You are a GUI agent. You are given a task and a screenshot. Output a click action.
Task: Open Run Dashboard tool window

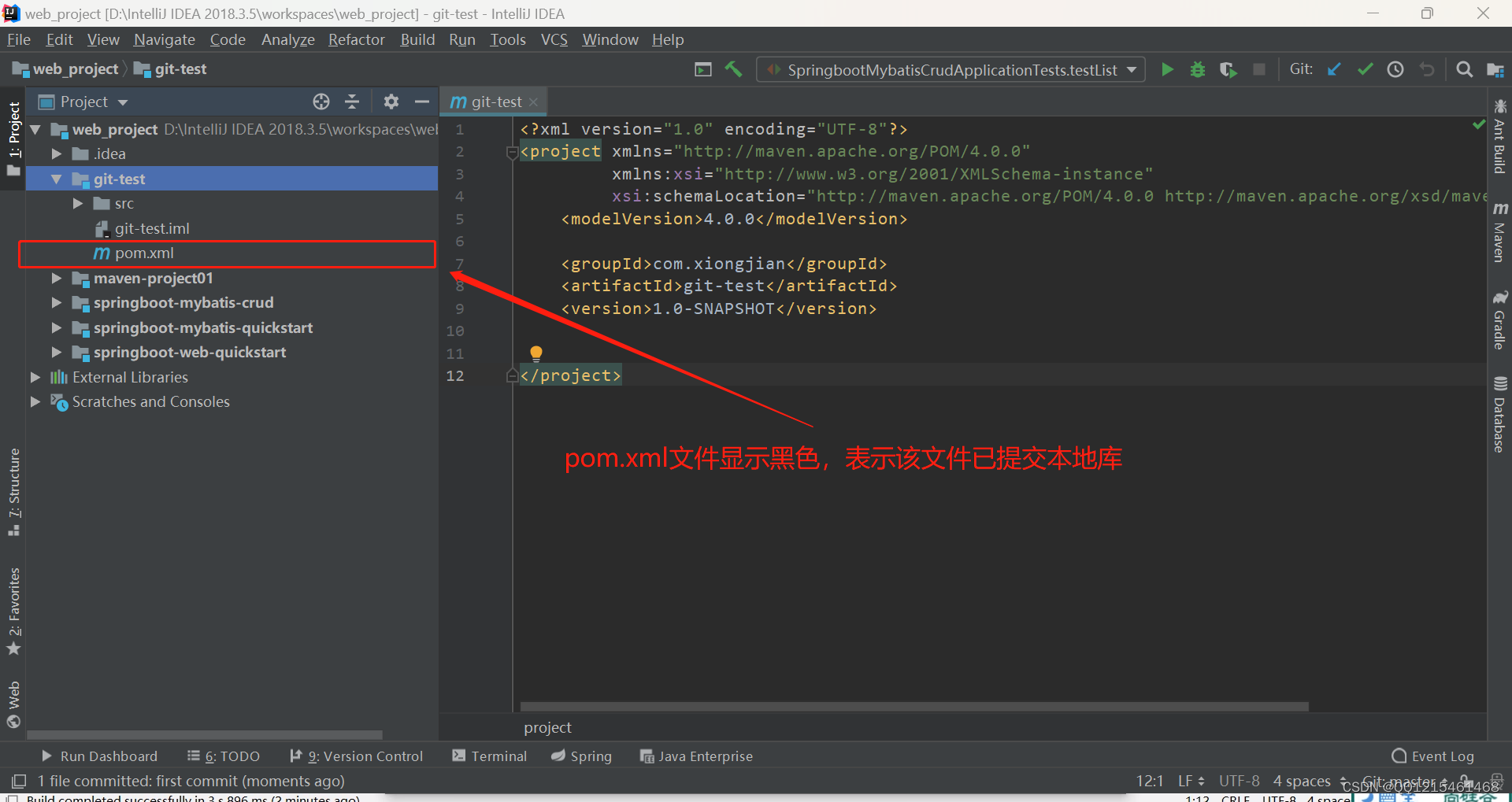click(100, 756)
